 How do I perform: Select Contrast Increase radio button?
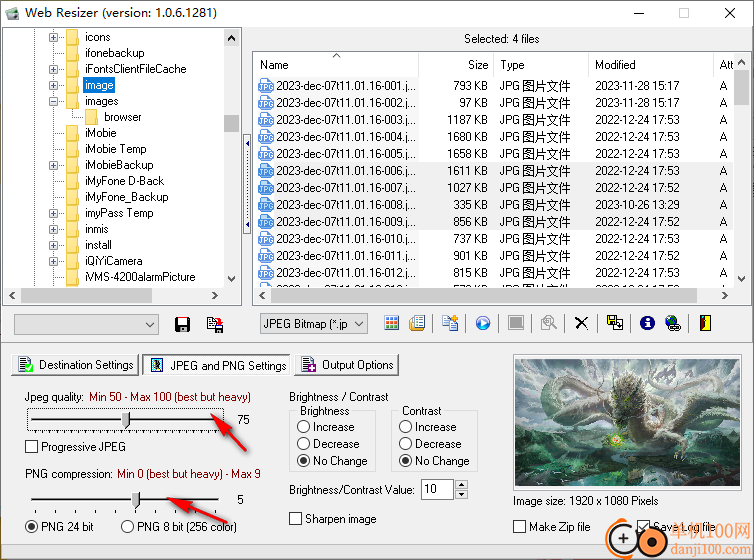405,427
